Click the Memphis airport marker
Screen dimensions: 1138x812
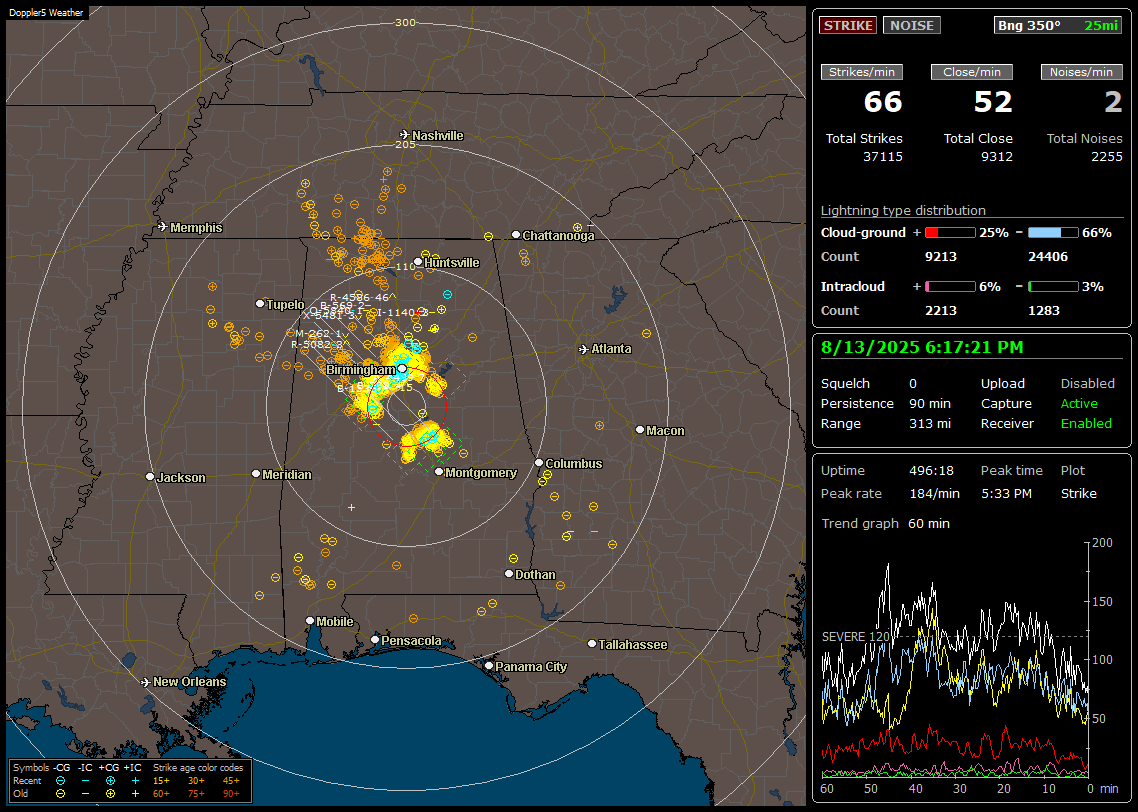pos(163,227)
